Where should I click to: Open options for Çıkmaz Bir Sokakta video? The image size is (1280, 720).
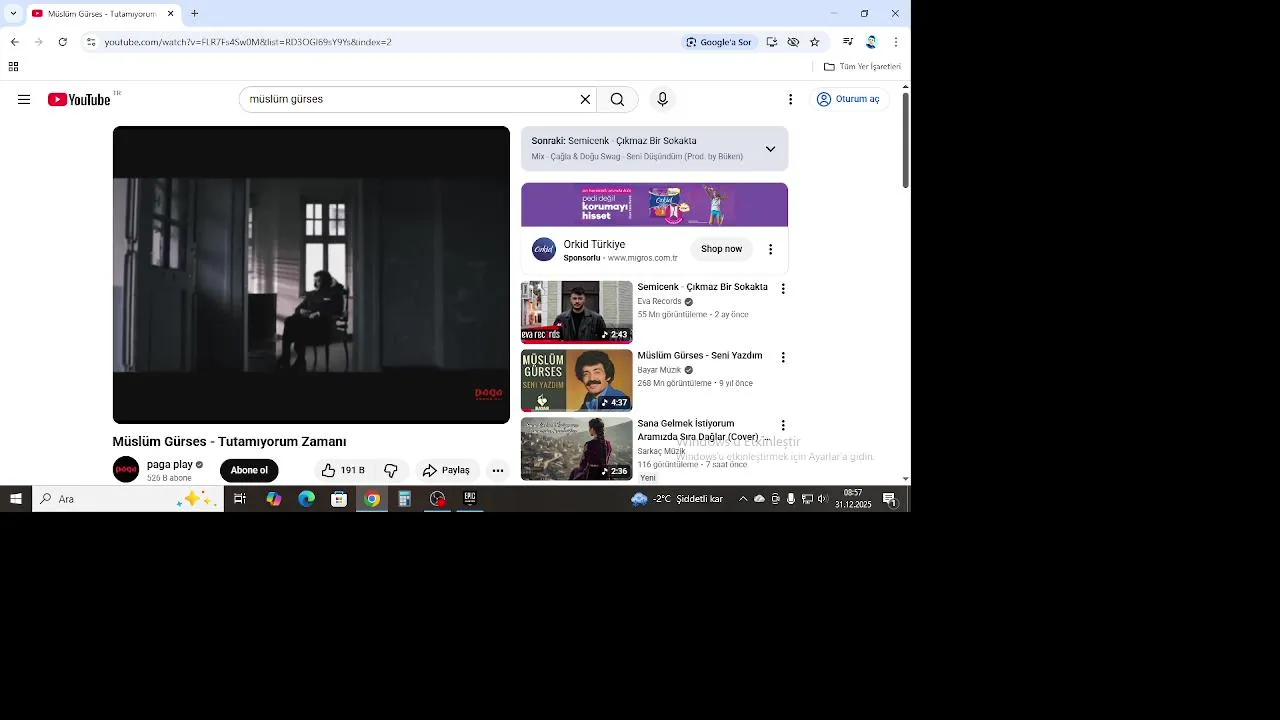(783, 288)
